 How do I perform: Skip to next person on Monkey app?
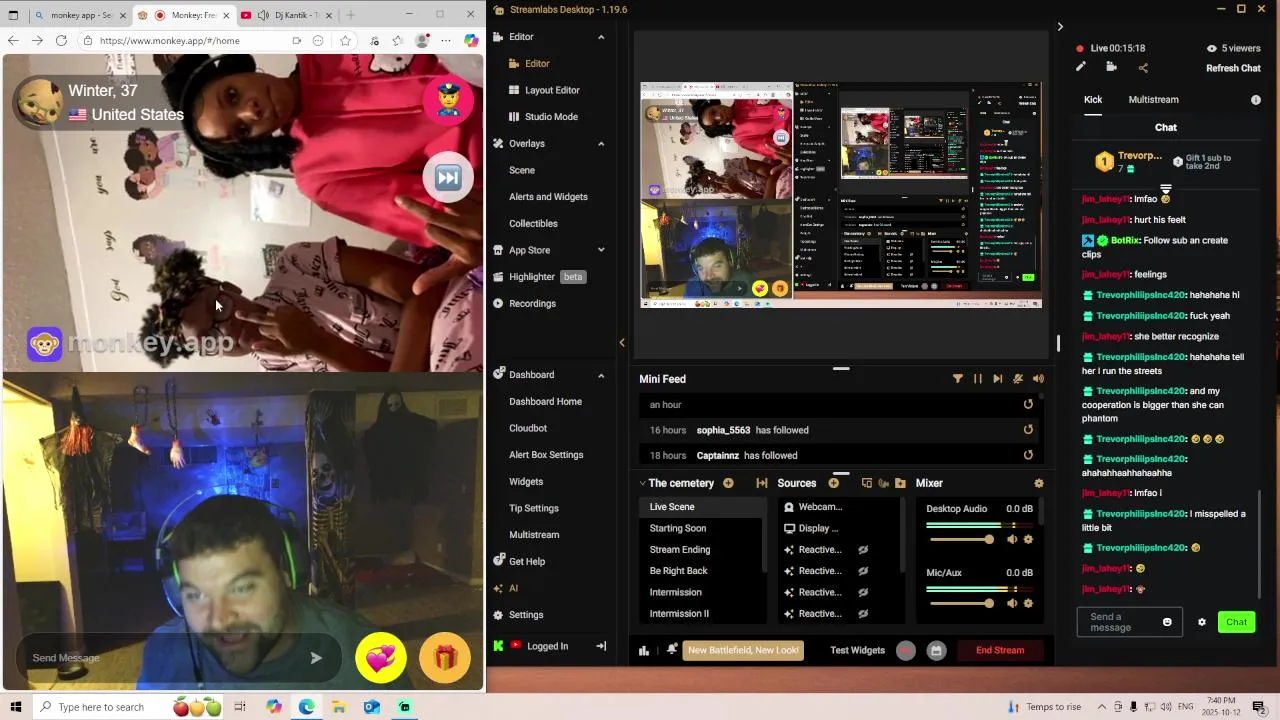pos(448,179)
